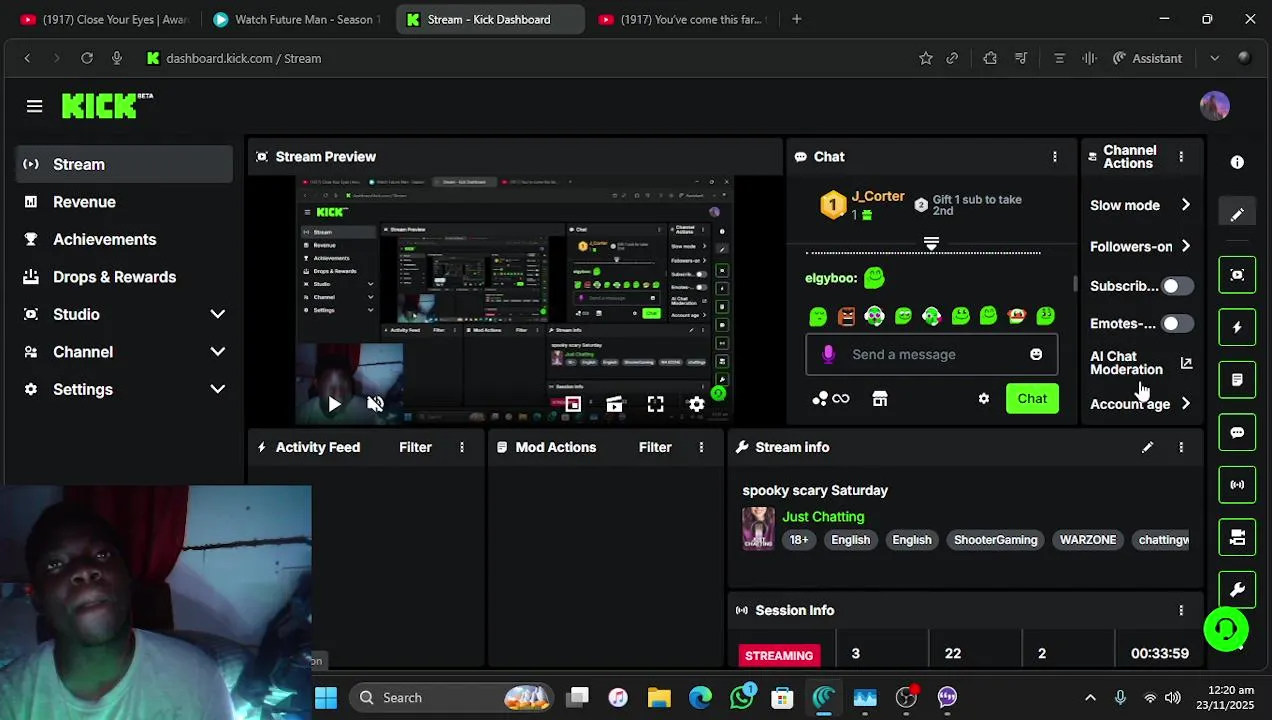Open Stream info three-dot menu
Viewport: 1272px width, 720px height.
(1181, 447)
